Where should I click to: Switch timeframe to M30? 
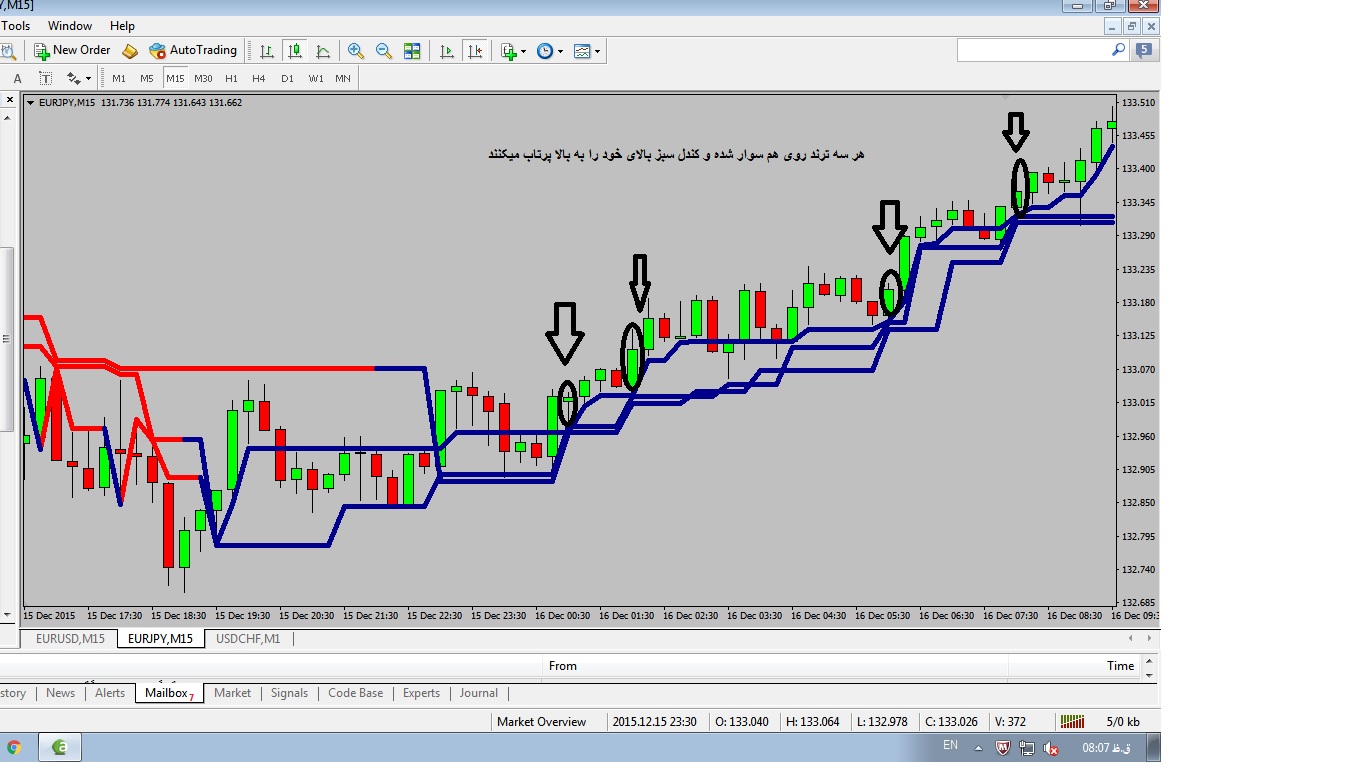click(x=203, y=78)
